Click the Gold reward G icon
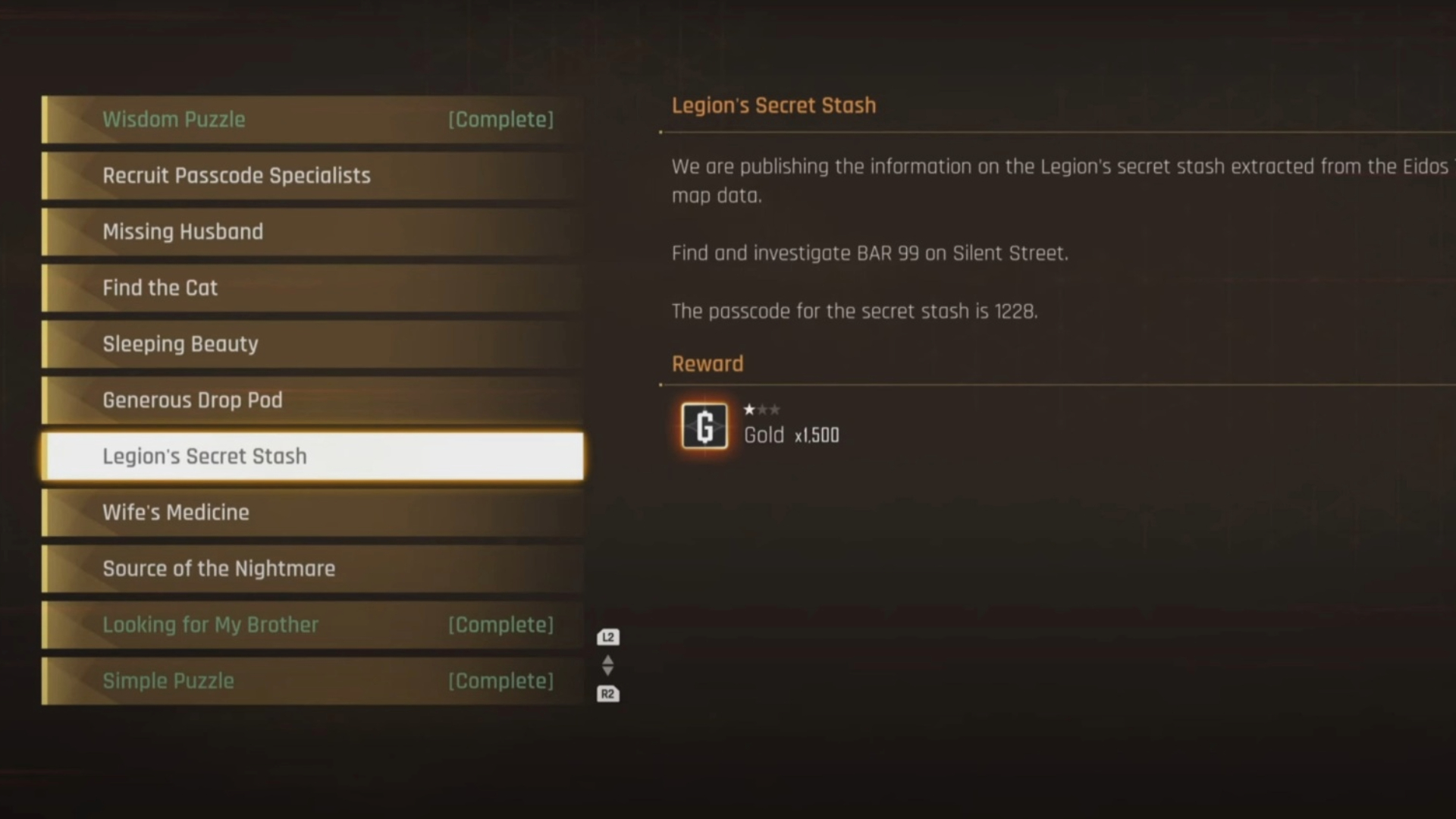 click(x=704, y=426)
